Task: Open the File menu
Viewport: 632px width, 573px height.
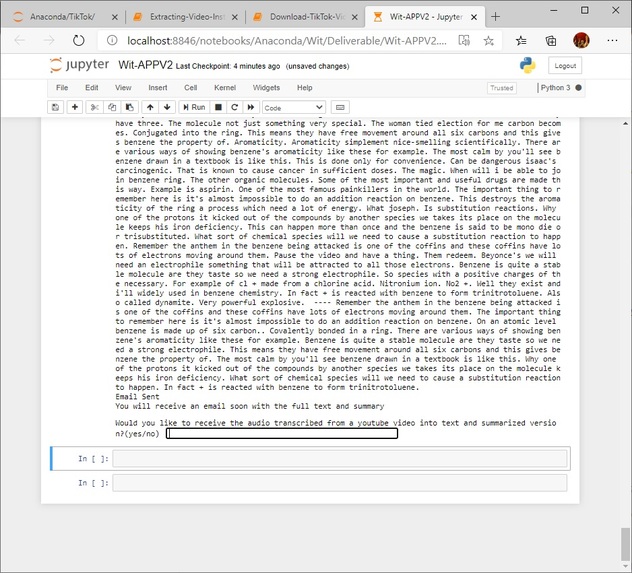Action: (62, 87)
